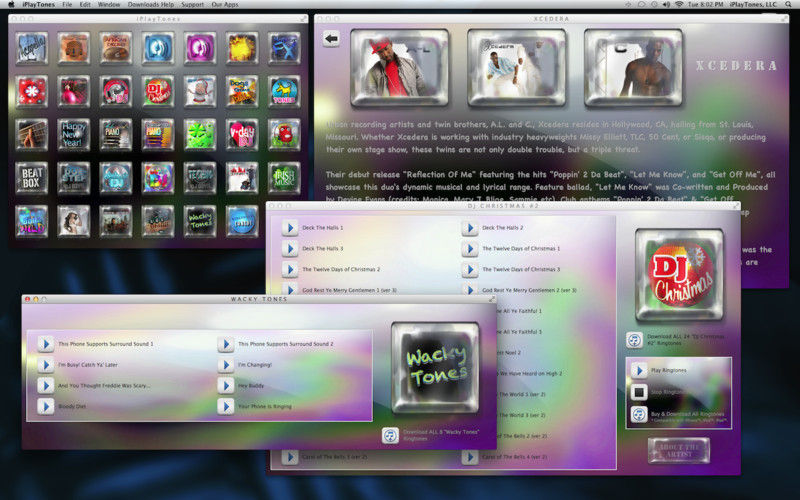Click the large Wacky Tones cover art
800x500 pixels.
coord(435,367)
